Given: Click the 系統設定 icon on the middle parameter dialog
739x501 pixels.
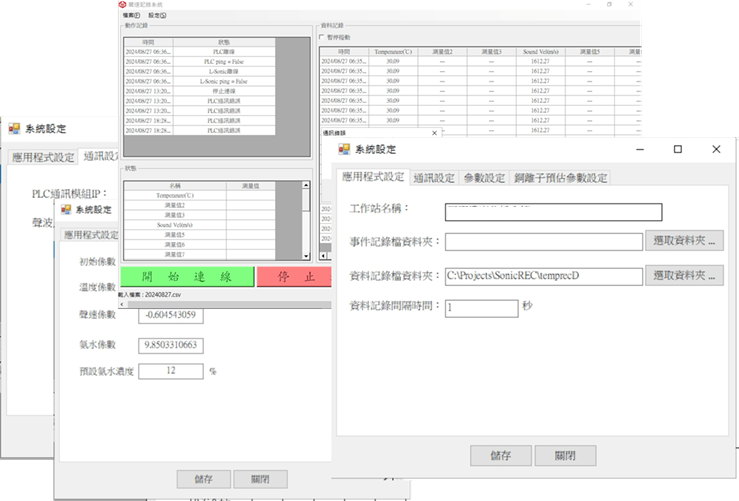Looking at the screenshot, I should (x=68, y=210).
